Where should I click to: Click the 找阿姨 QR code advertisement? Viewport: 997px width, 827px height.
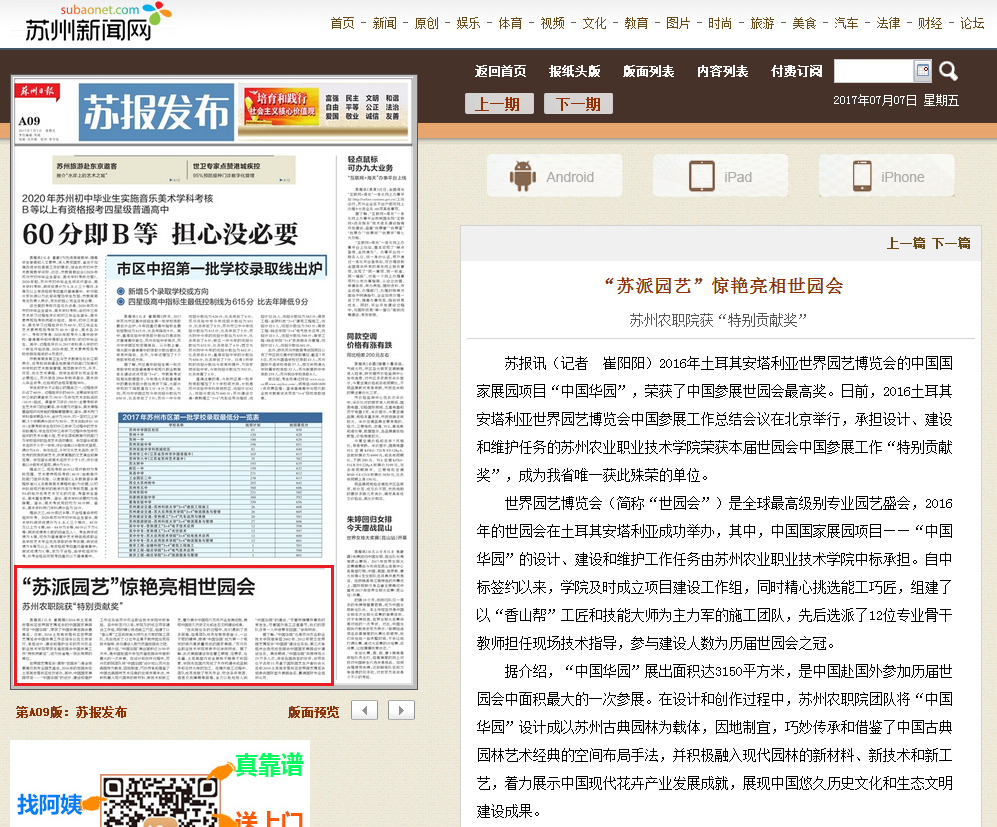pos(160,783)
